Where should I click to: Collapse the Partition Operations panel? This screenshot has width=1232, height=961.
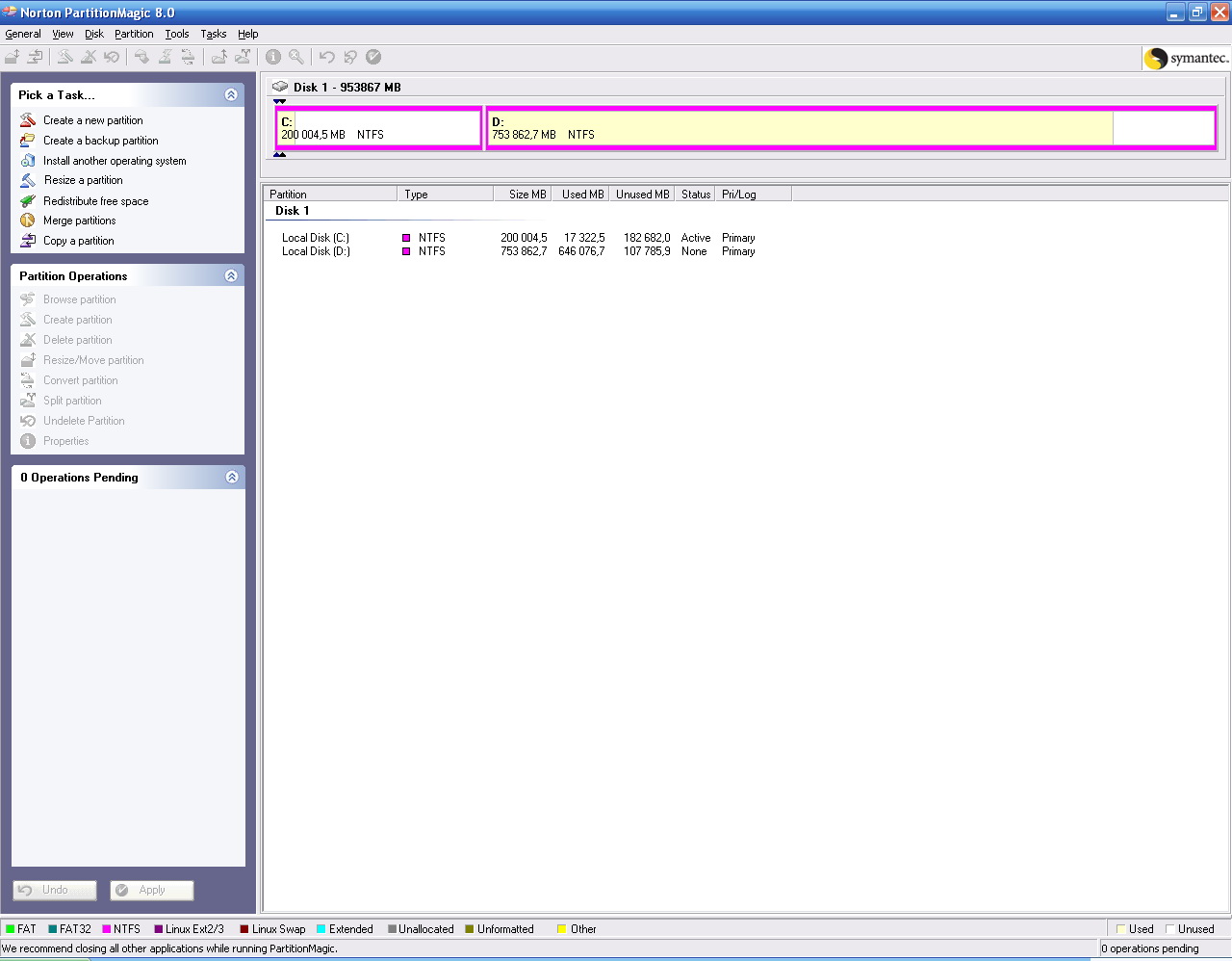point(231,275)
